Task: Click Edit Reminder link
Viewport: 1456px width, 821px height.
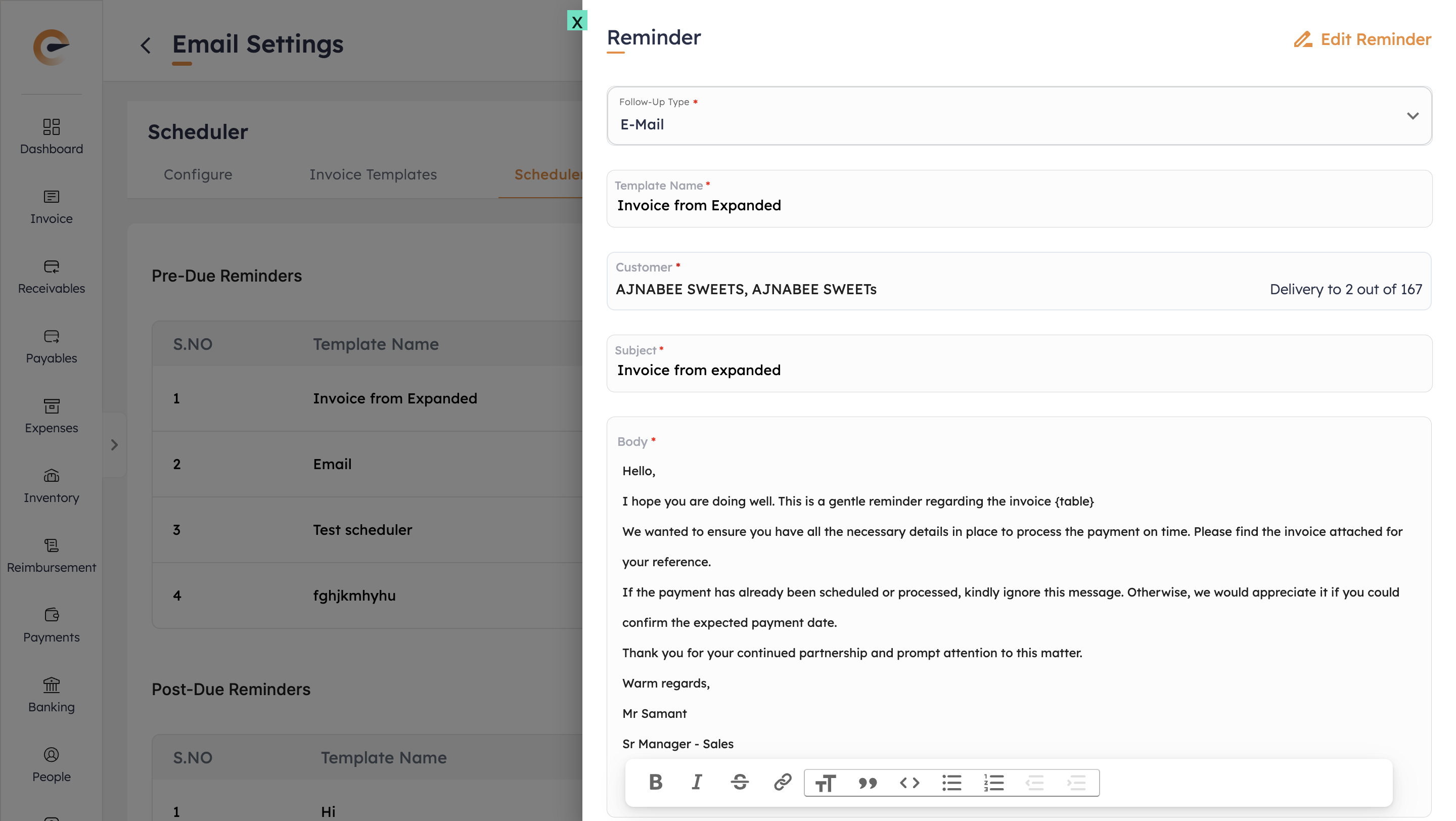Action: (1362, 39)
